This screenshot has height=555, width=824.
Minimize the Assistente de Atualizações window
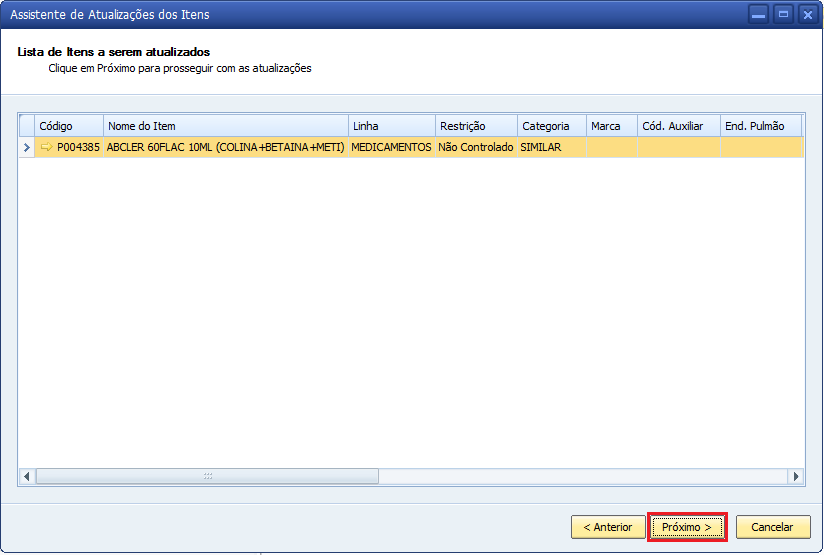pyautogui.click(x=758, y=15)
